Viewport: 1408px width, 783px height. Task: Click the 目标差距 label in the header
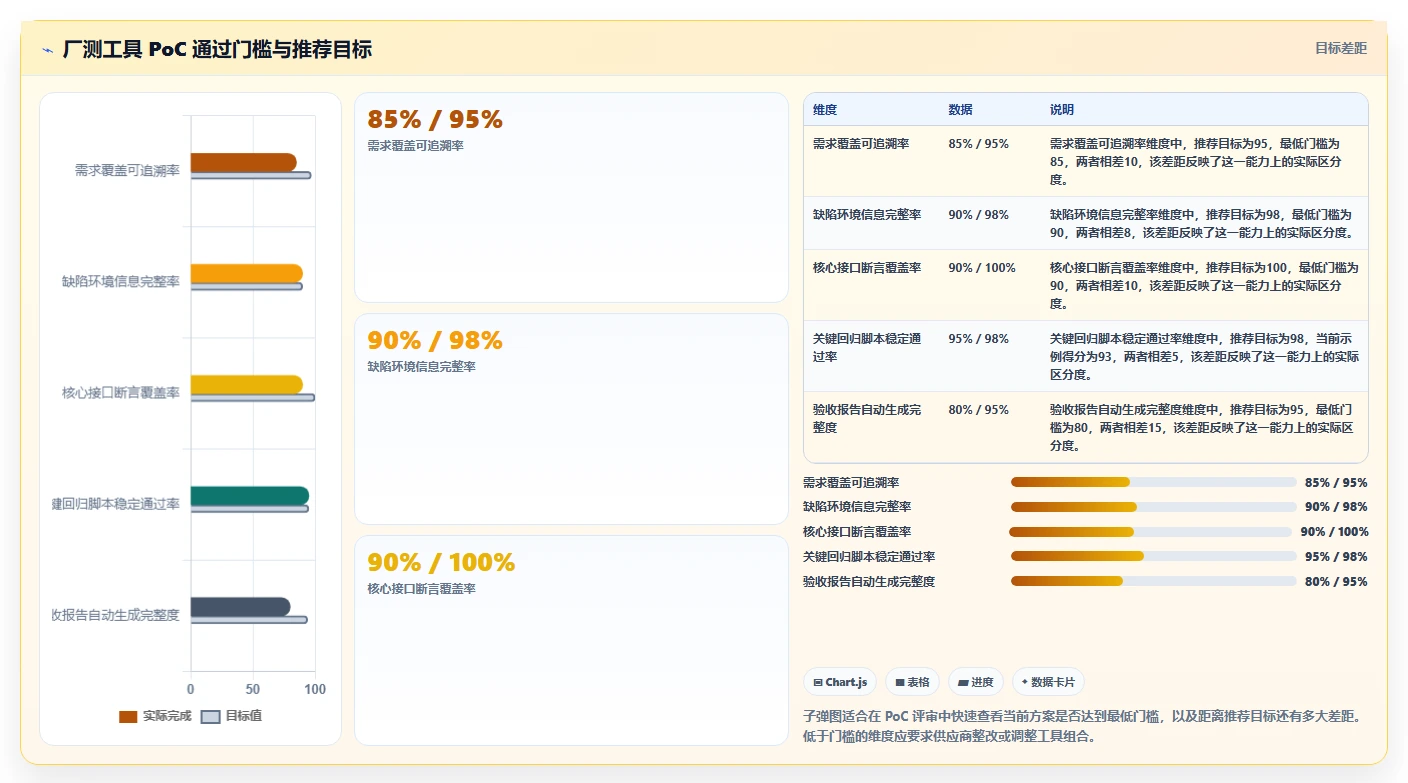click(x=1340, y=48)
